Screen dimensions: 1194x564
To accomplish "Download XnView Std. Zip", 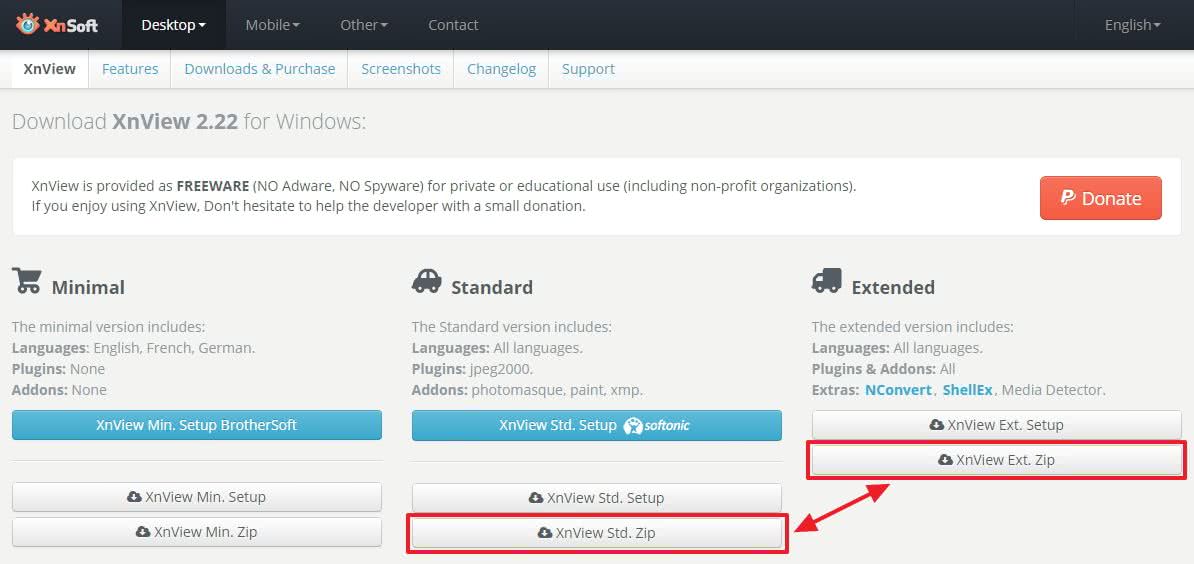I will tap(597, 533).
